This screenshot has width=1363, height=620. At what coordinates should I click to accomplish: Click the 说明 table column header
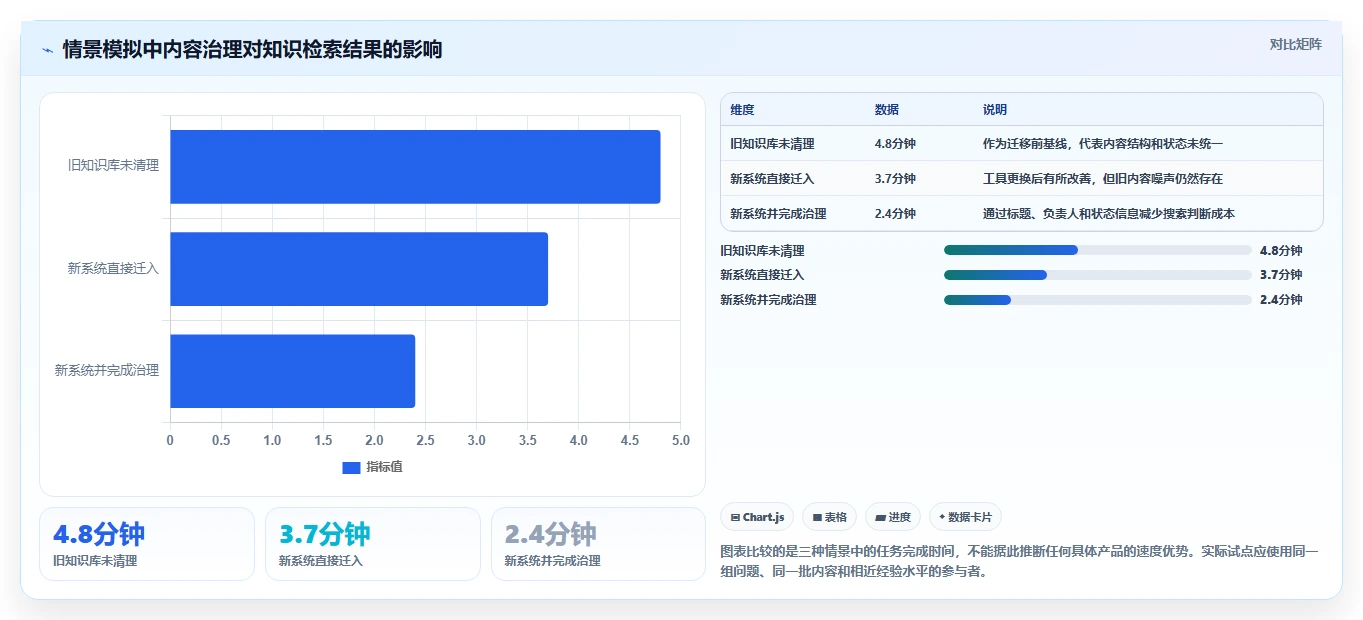994,110
